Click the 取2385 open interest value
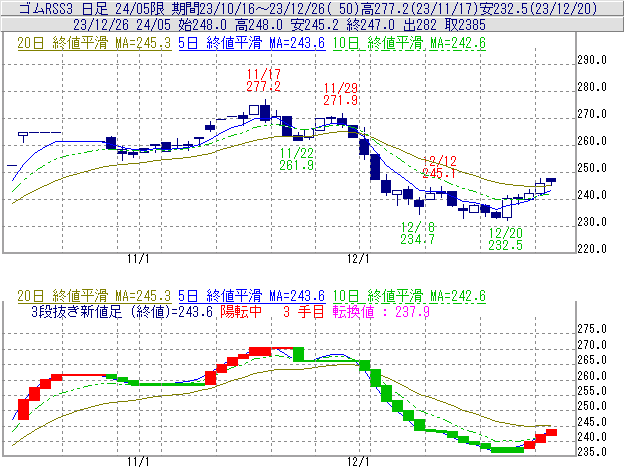 (465, 25)
